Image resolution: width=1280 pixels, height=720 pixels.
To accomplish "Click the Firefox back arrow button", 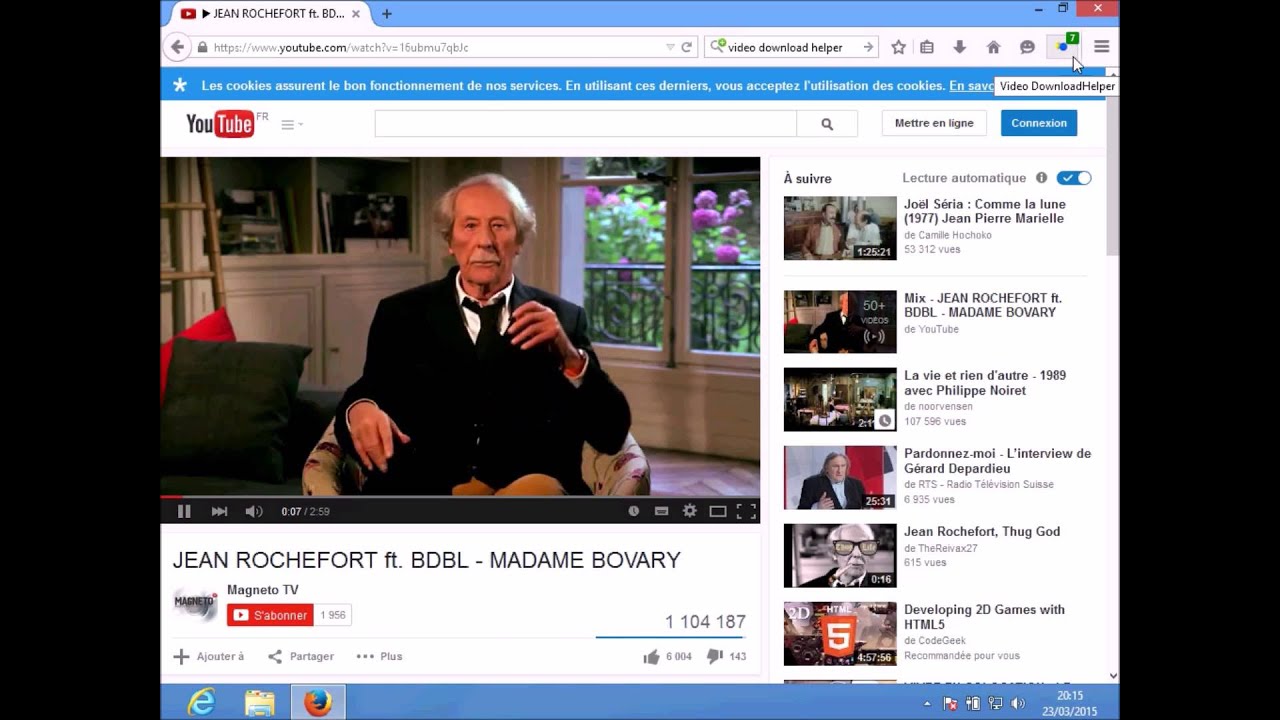I will [x=177, y=47].
